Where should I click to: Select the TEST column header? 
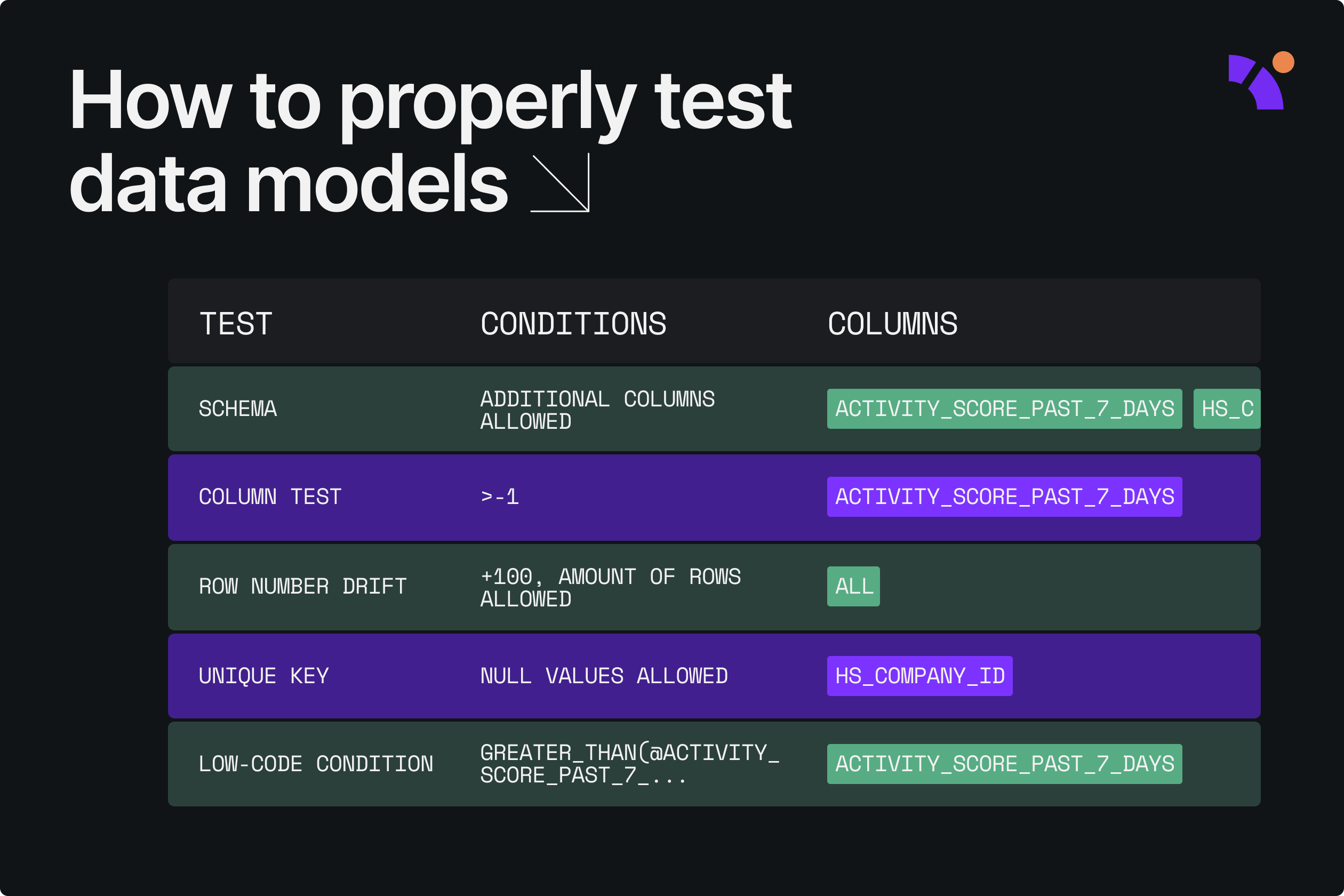(x=235, y=324)
